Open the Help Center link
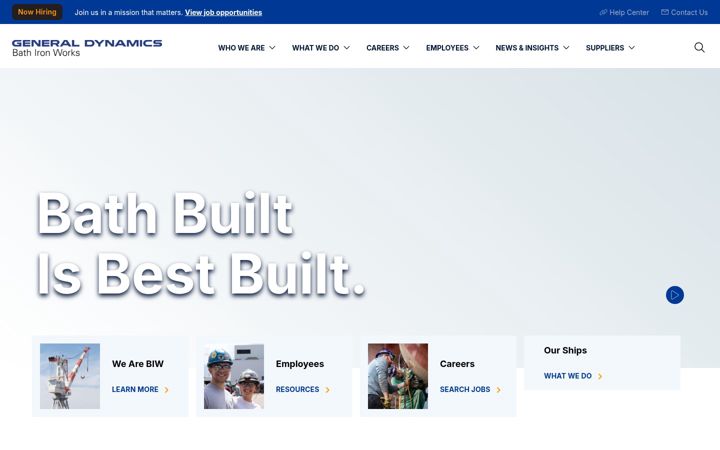The width and height of the screenshot is (720, 450). click(624, 12)
